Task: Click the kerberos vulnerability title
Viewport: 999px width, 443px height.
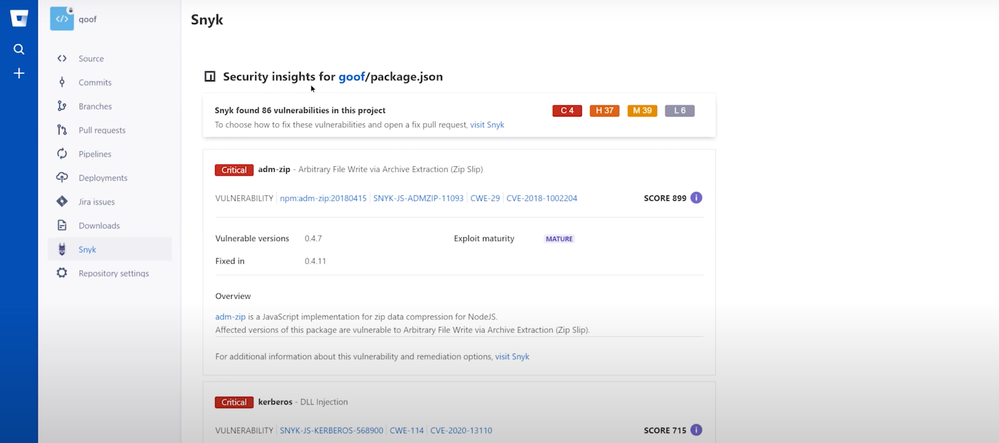Action: [x=275, y=402]
